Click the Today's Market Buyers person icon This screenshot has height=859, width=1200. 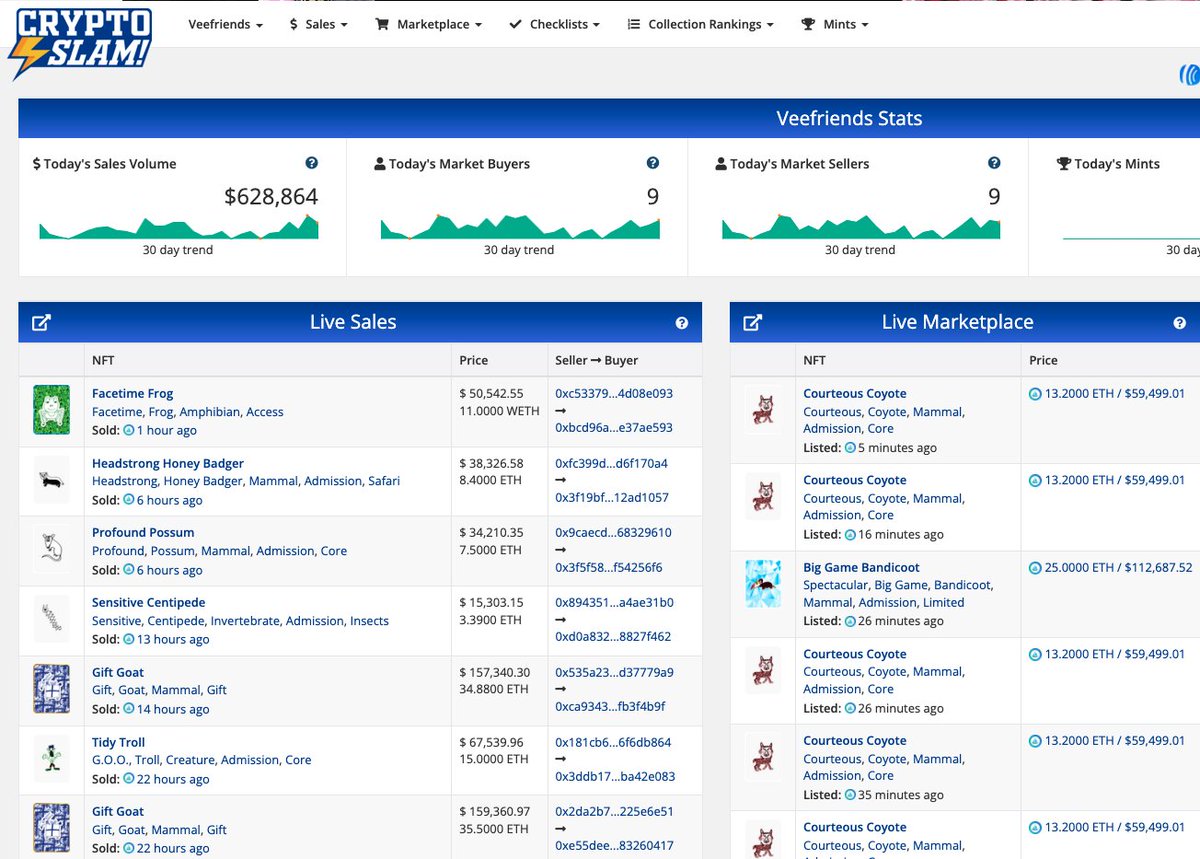[x=379, y=164]
